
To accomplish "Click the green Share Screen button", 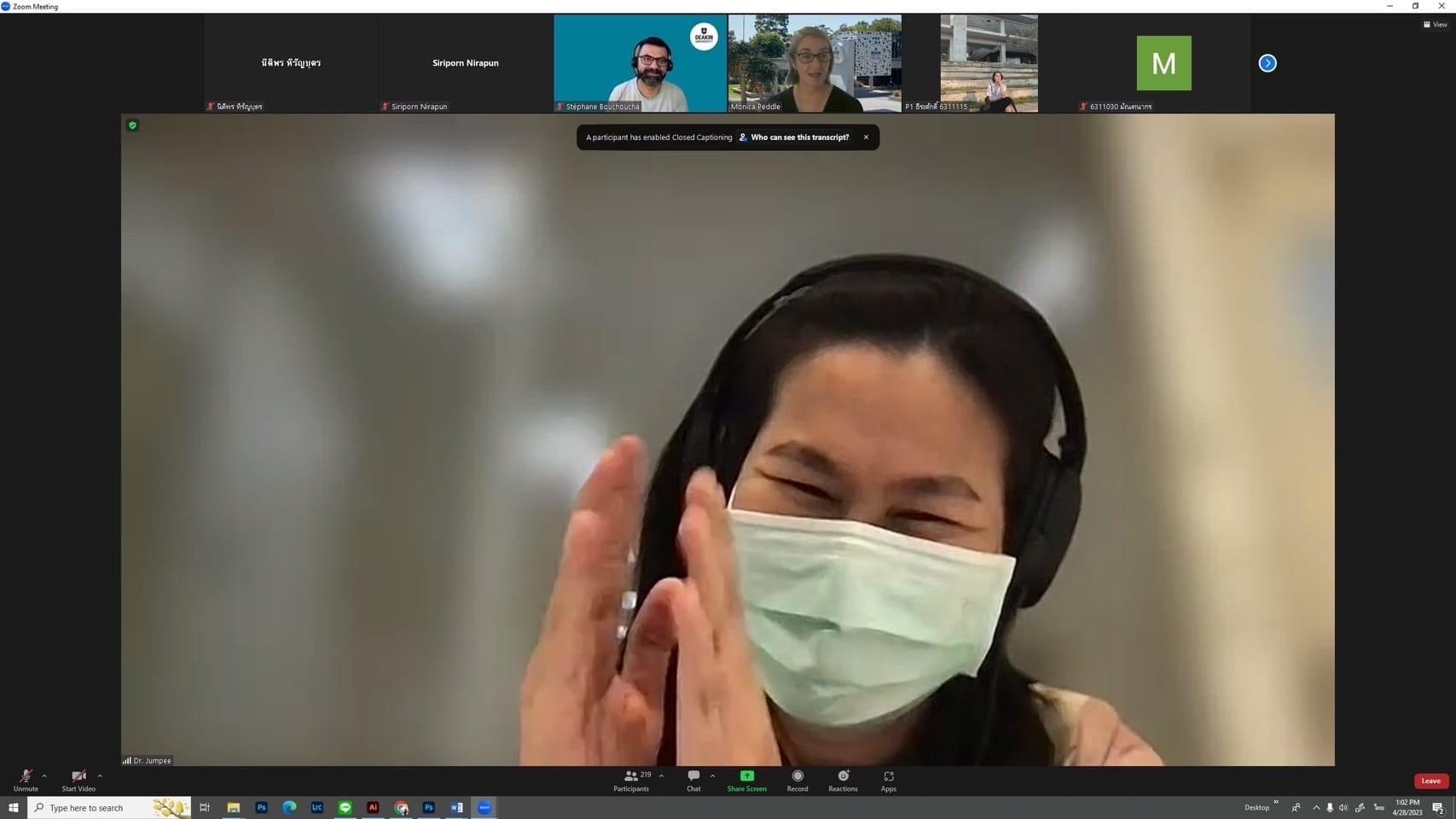I will (x=746, y=781).
